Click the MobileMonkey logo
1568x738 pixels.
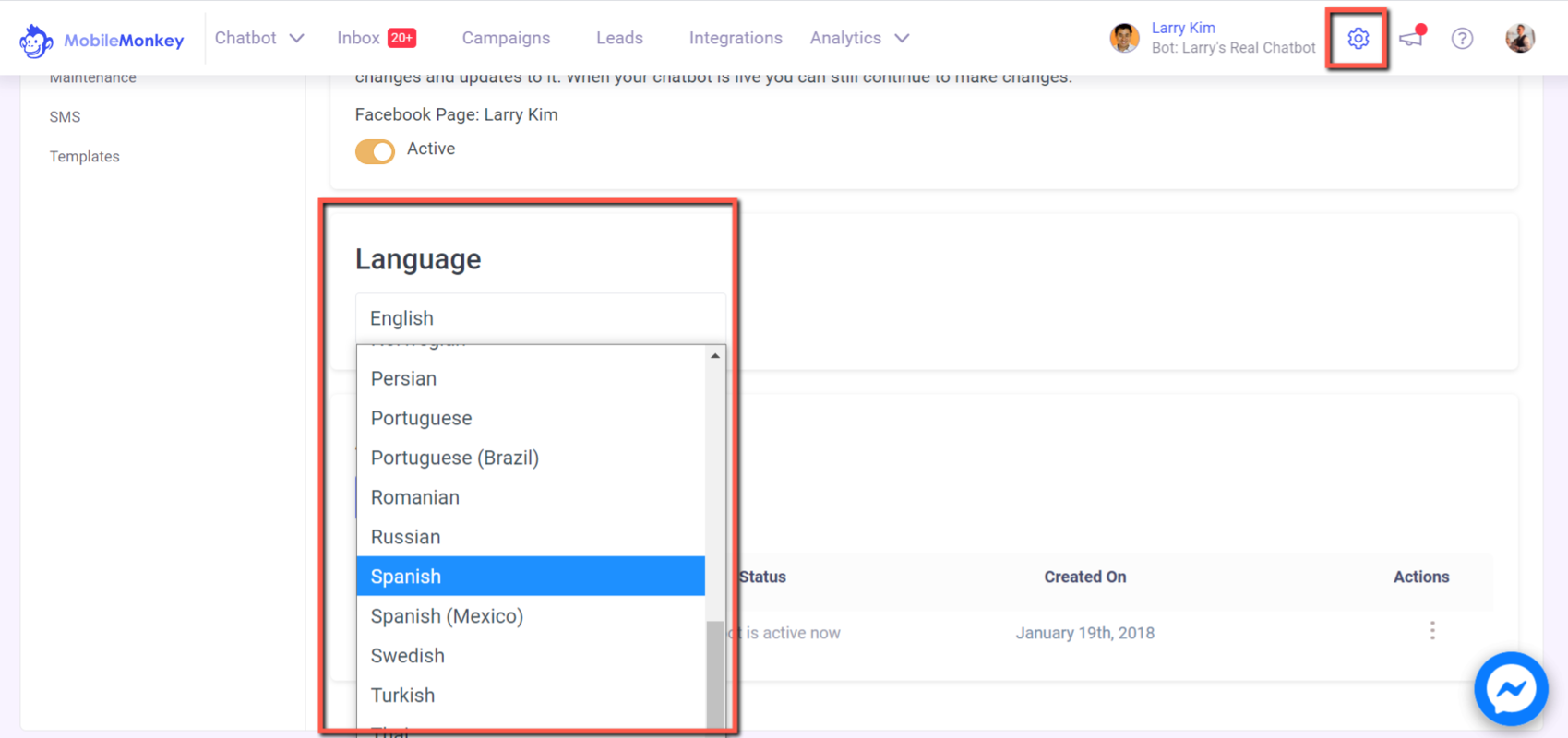(x=102, y=40)
